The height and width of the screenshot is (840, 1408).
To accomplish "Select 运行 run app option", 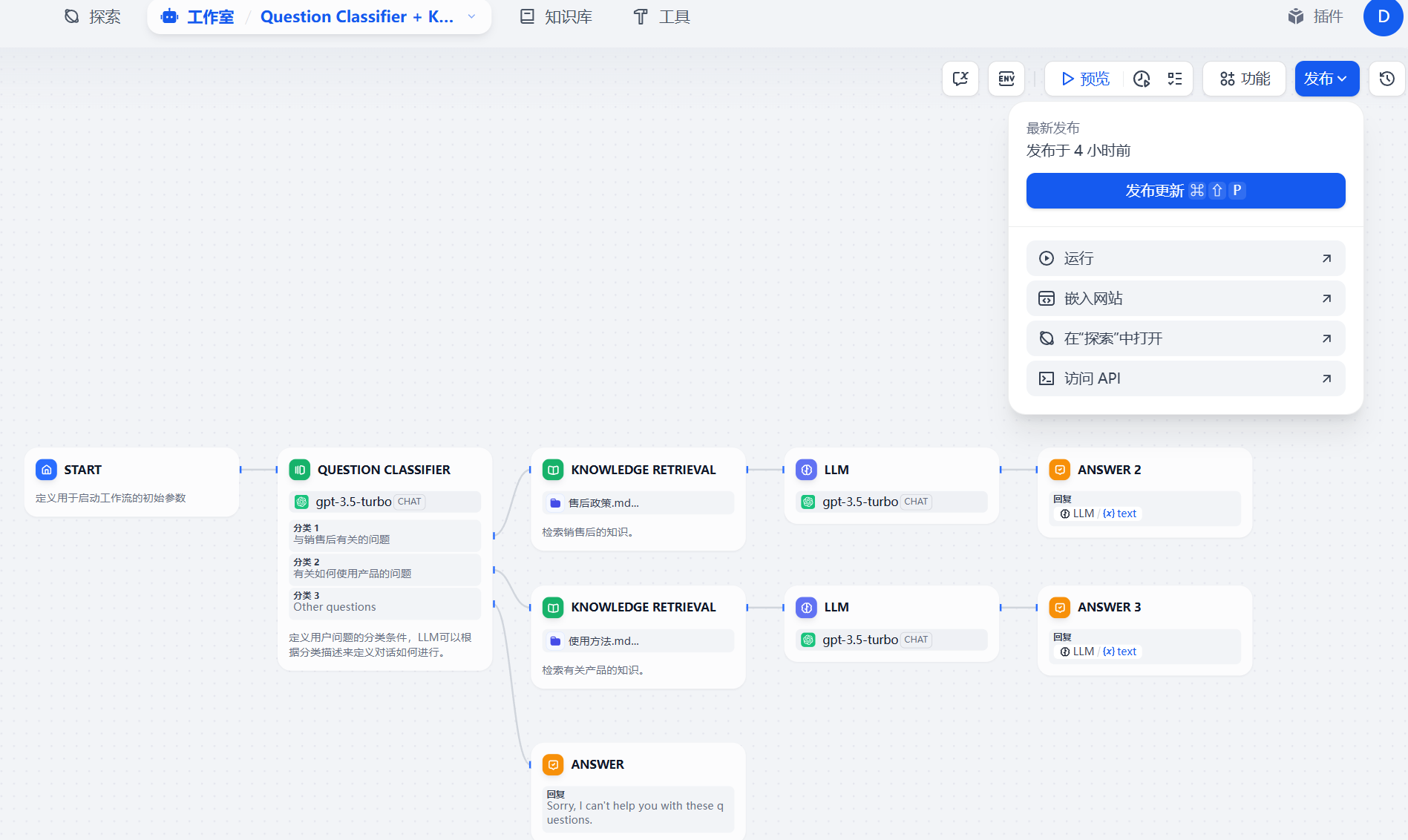I will pyautogui.click(x=1185, y=258).
